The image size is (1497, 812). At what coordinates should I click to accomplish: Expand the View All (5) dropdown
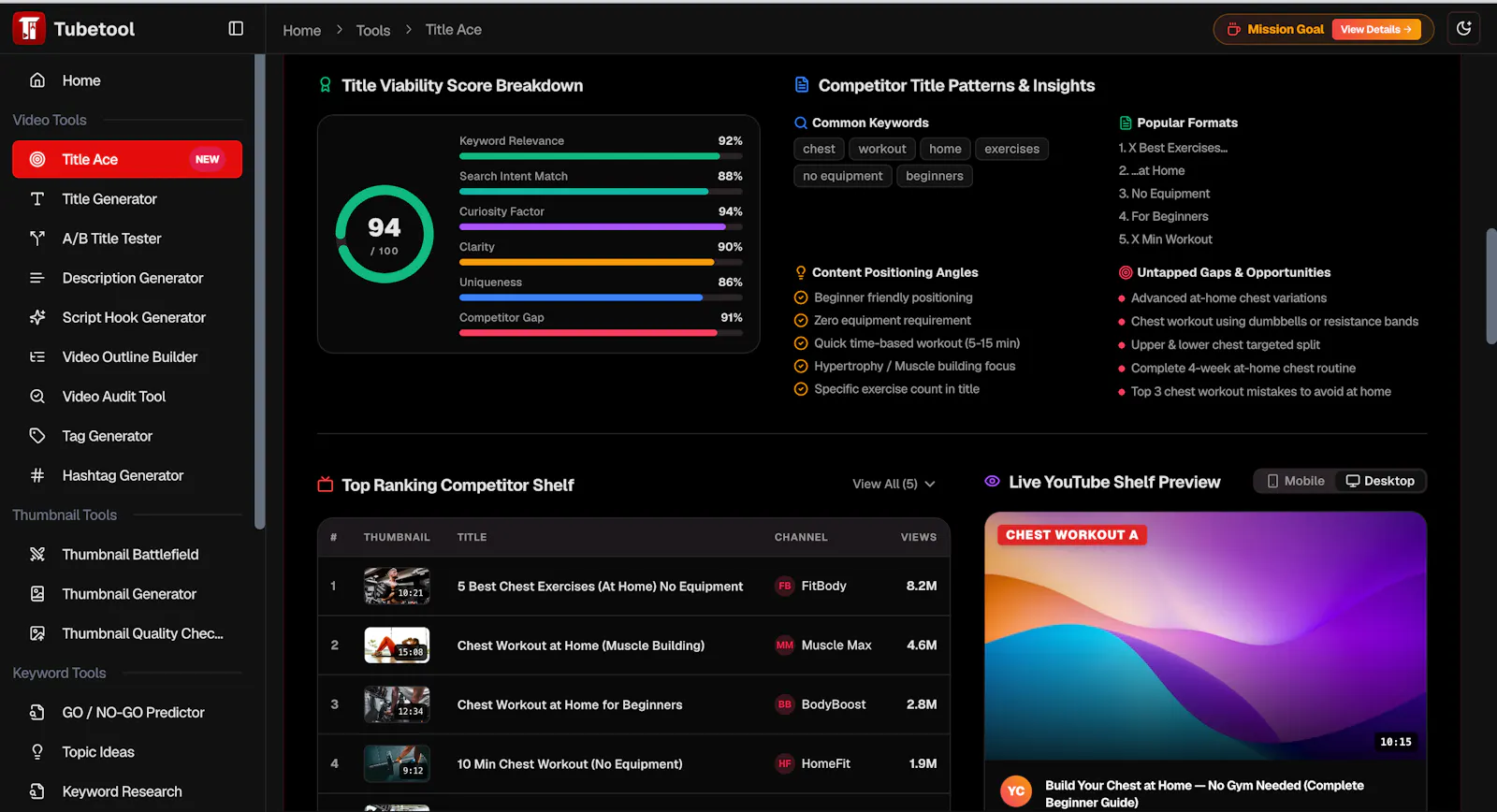click(894, 484)
